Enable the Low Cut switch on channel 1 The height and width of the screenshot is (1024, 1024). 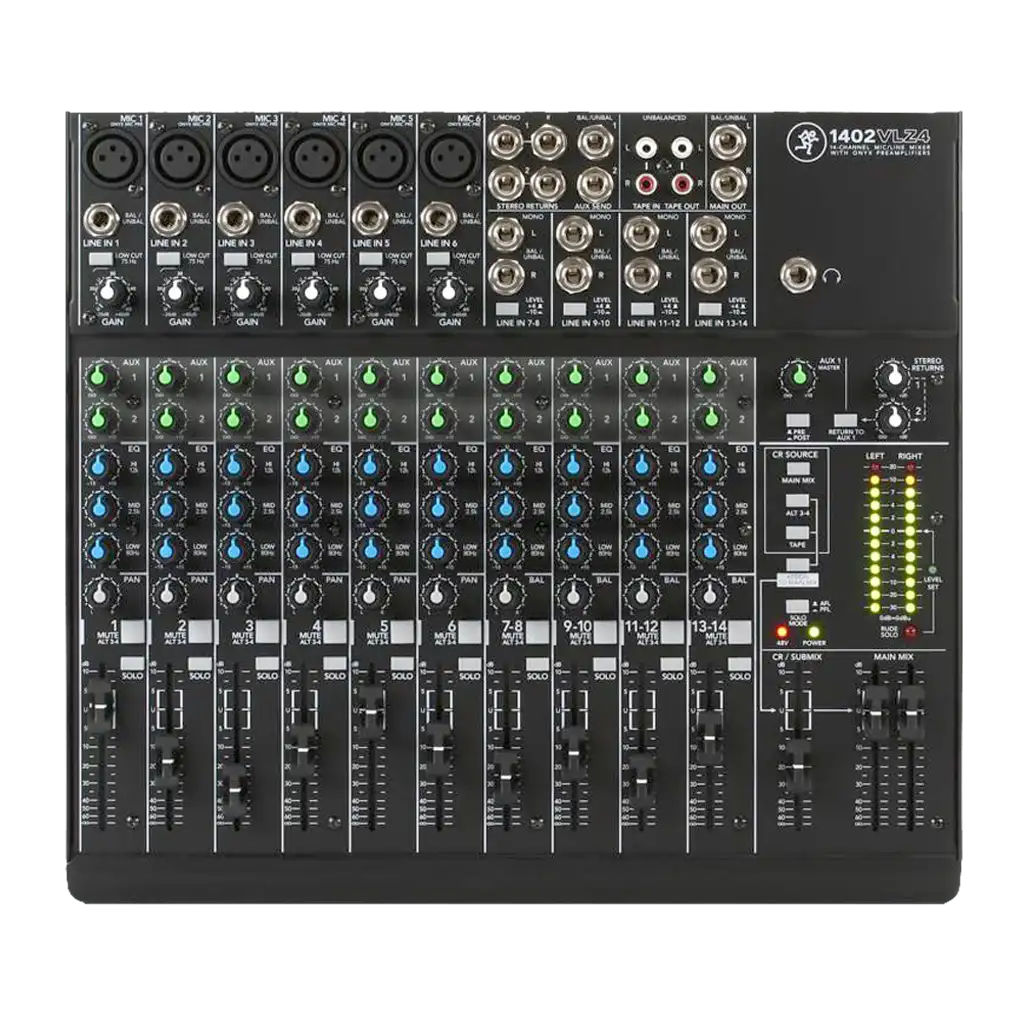point(101,259)
